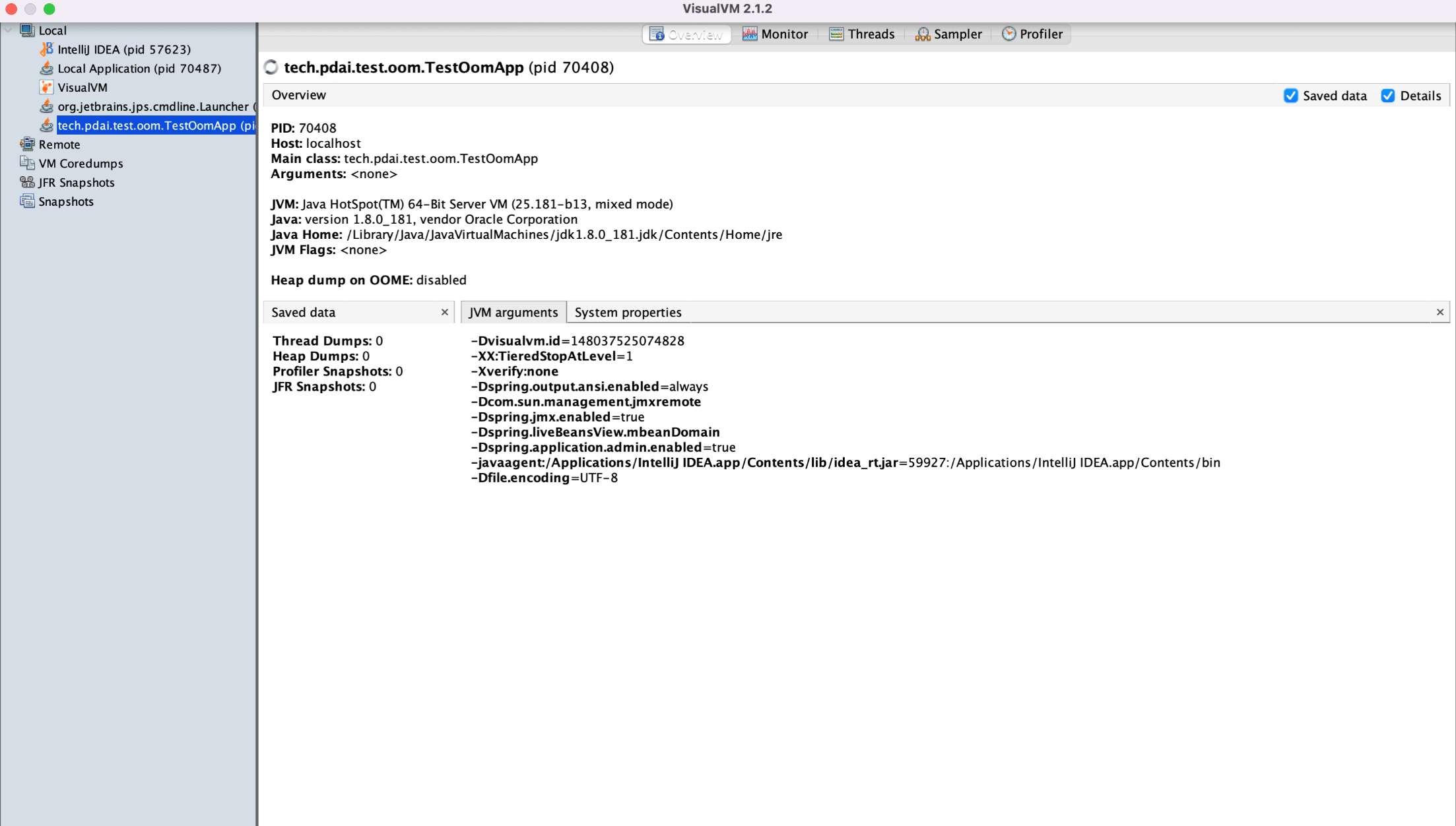Click the Remote hosts icon
The image size is (1456, 826).
coord(27,144)
